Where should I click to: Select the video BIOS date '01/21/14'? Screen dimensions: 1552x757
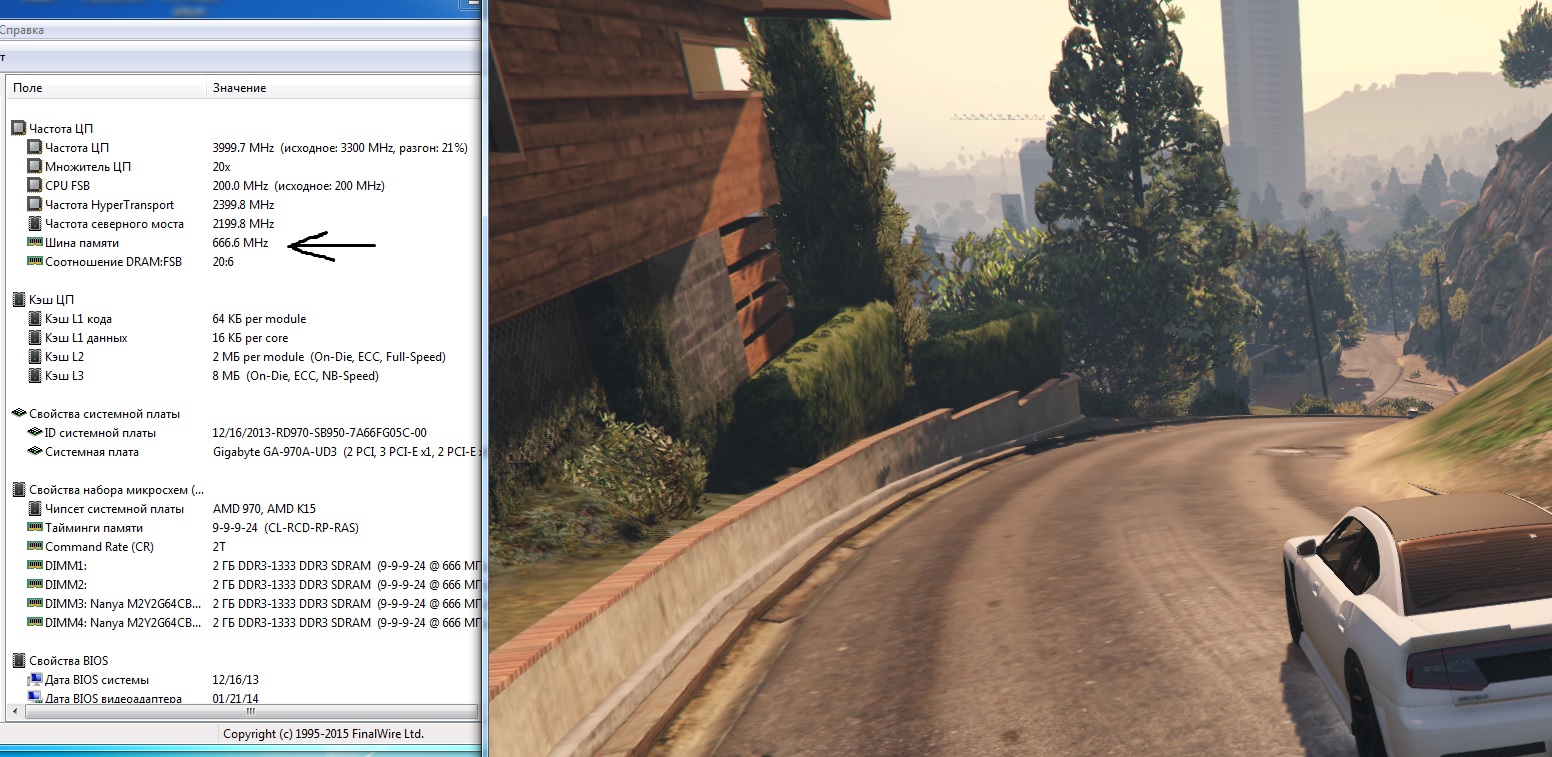coord(236,698)
